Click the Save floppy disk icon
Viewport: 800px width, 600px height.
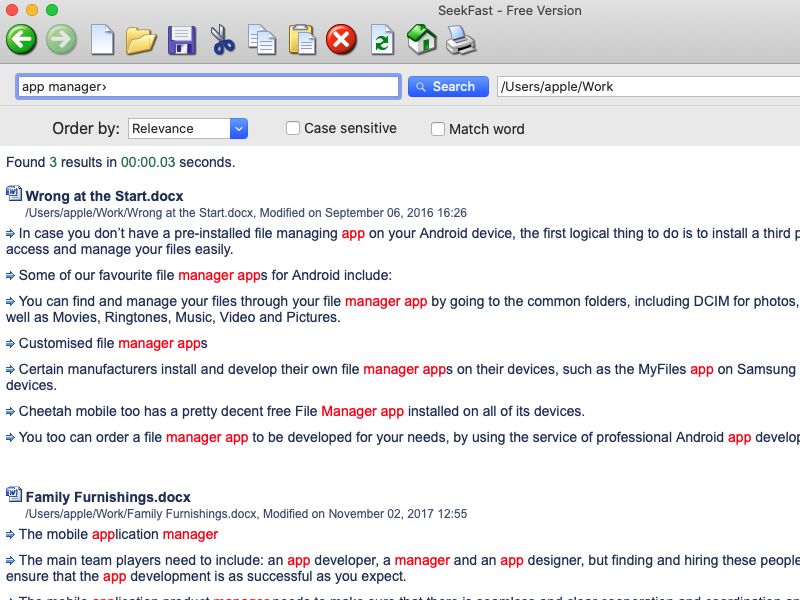click(182, 40)
